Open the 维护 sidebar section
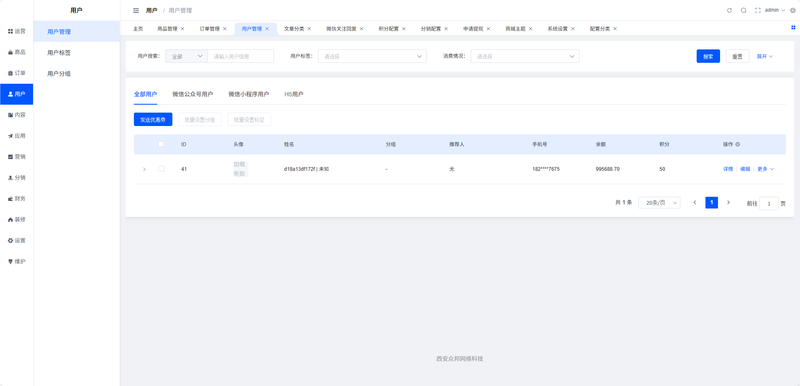The height and width of the screenshot is (386, 800). coord(16,261)
